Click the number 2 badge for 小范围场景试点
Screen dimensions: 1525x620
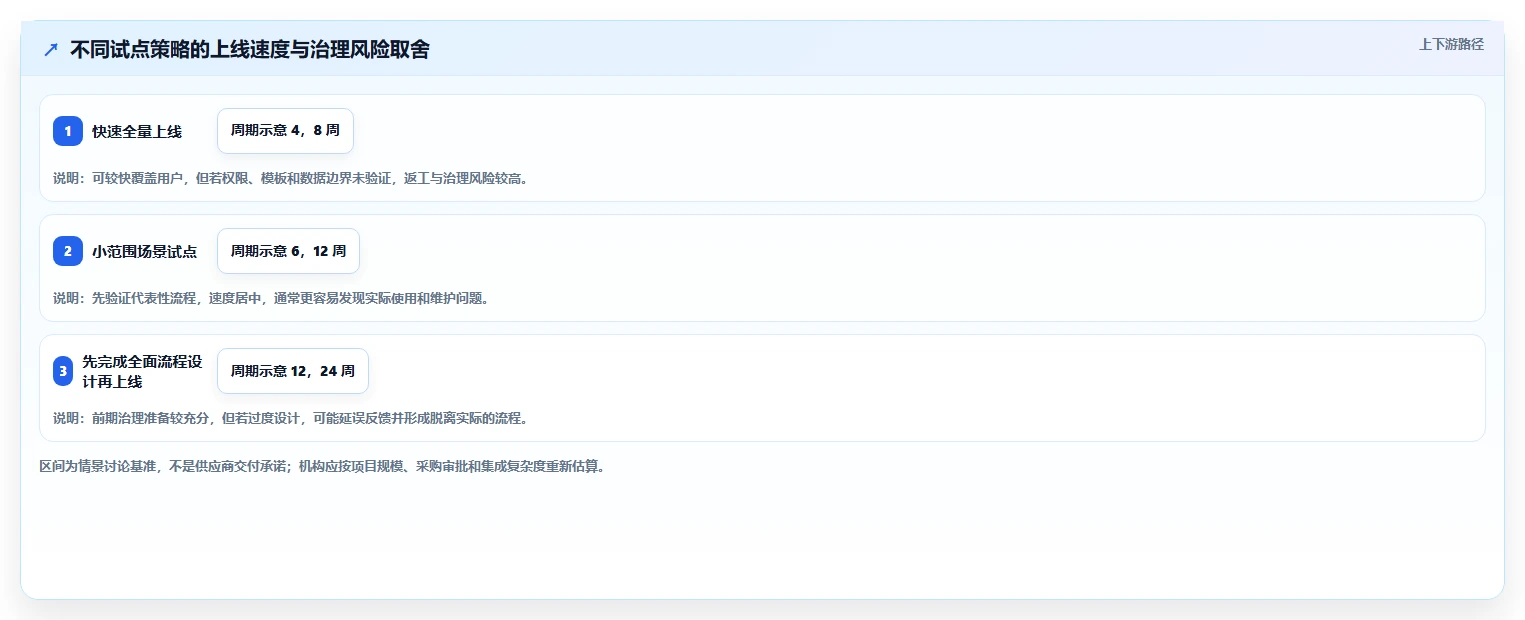(68, 251)
